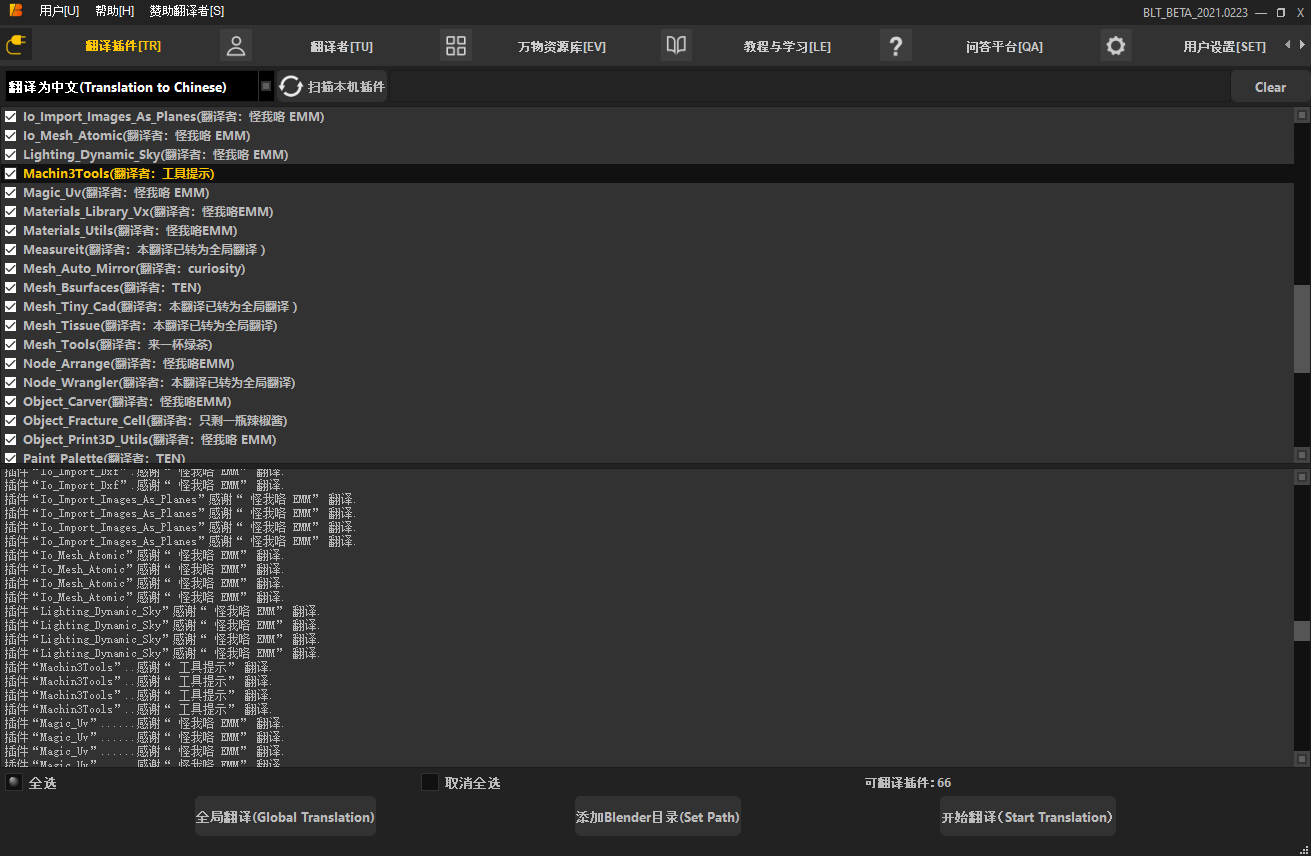This screenshot has width=1311, height=856.
Task: Click the orange BLT app logo
Action: point(17,11)
